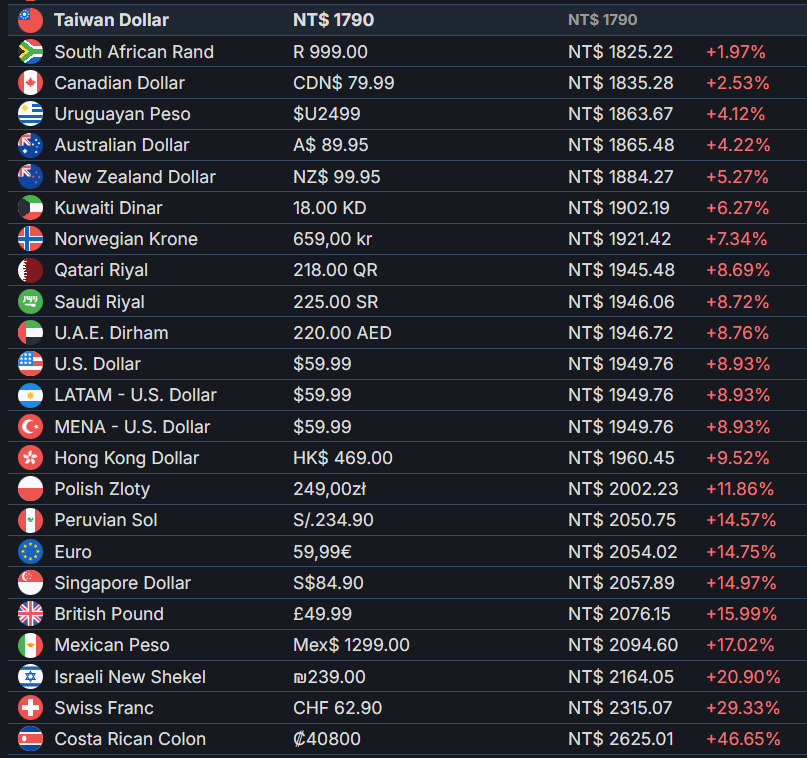This screenshot has width=807, height=758.
Task: Select the Singapore Dollar currency name
Action: (x=122, y=583)
